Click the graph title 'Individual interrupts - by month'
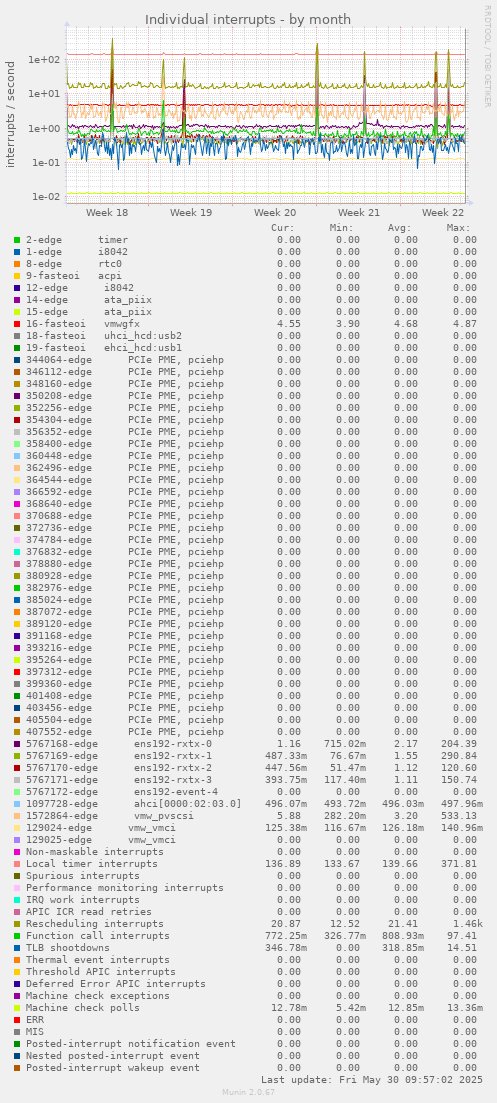Viewport: 497px width, 1103px height. 248,20
